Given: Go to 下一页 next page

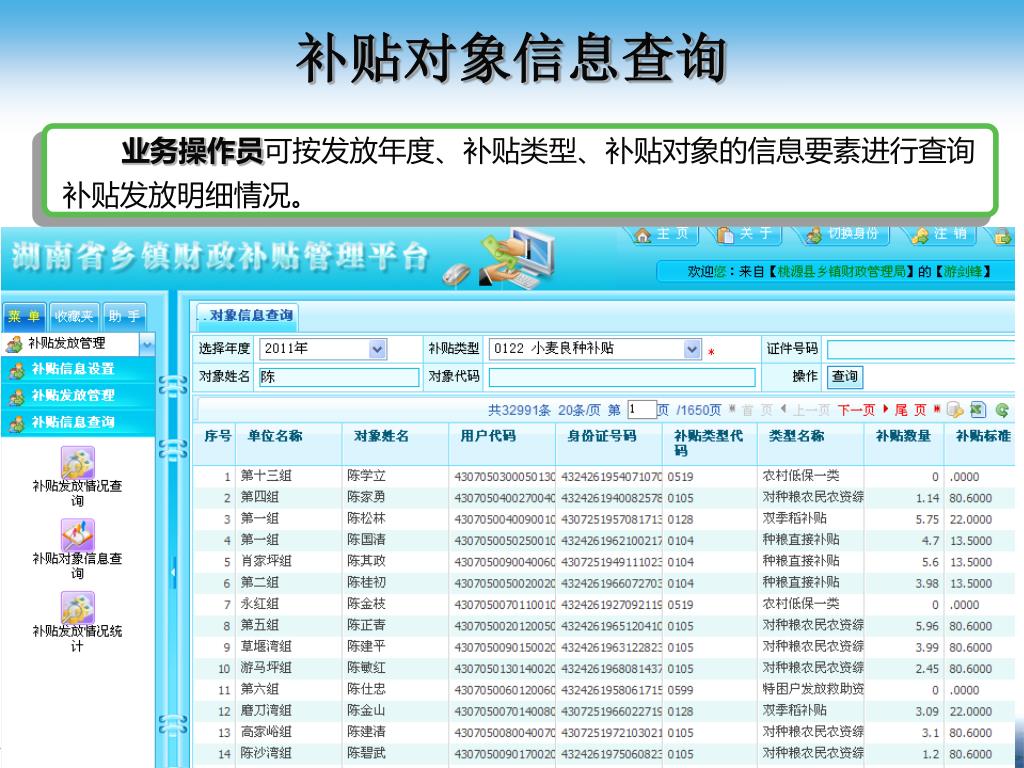Looking at the screenshot, I should 856,410.
